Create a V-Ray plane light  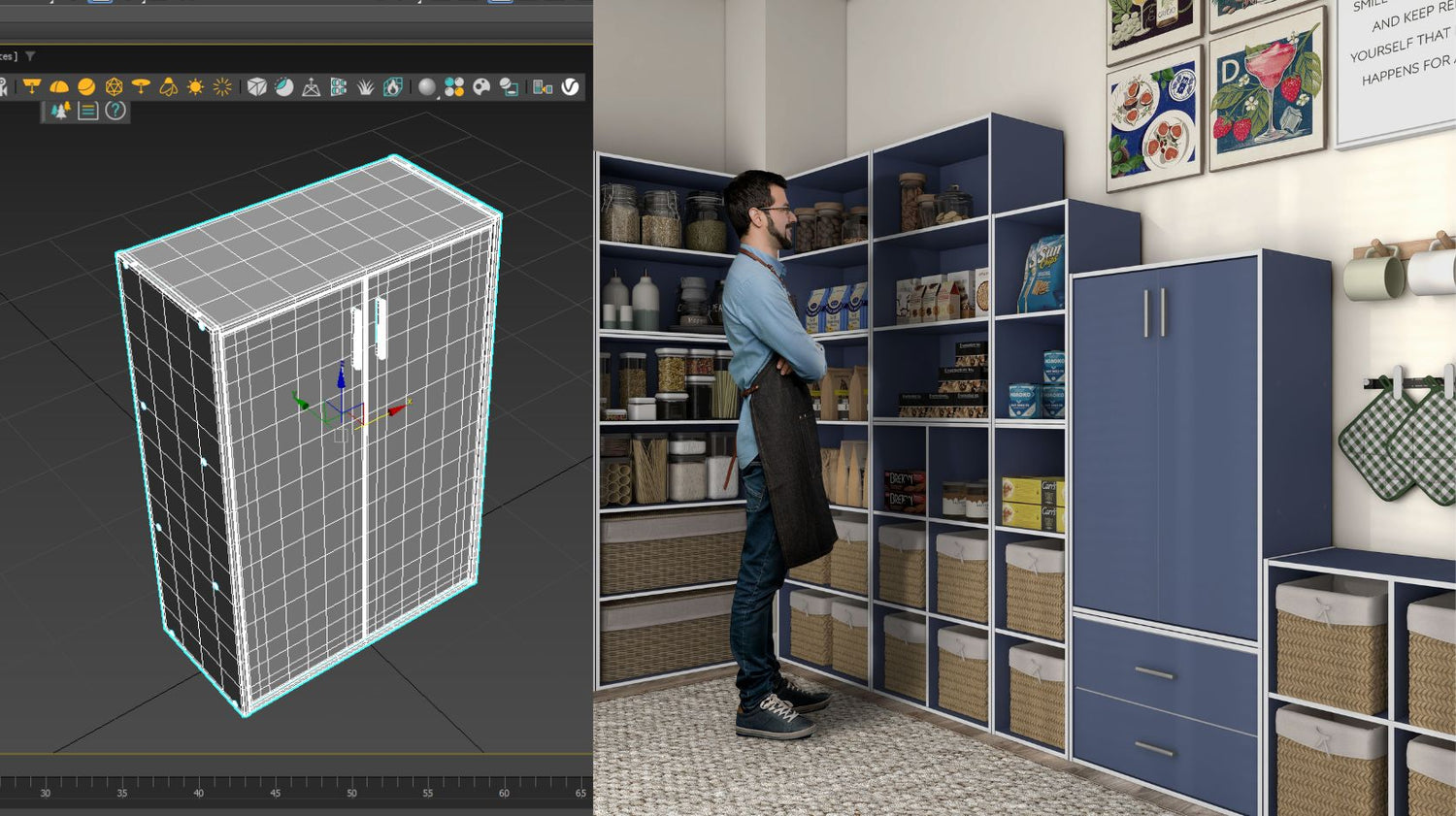pos(34,85)
